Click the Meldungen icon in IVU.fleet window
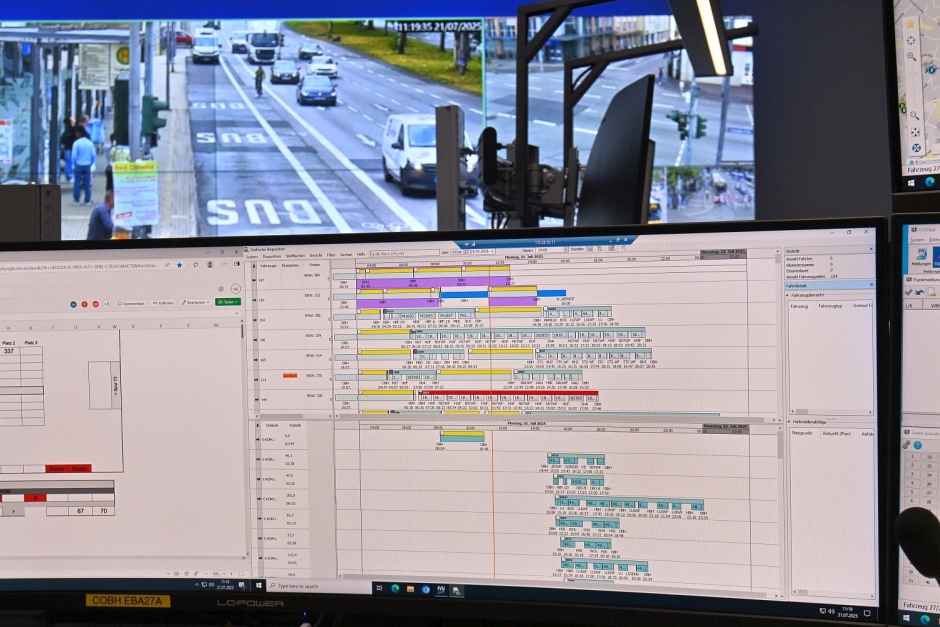 [920, 256]
